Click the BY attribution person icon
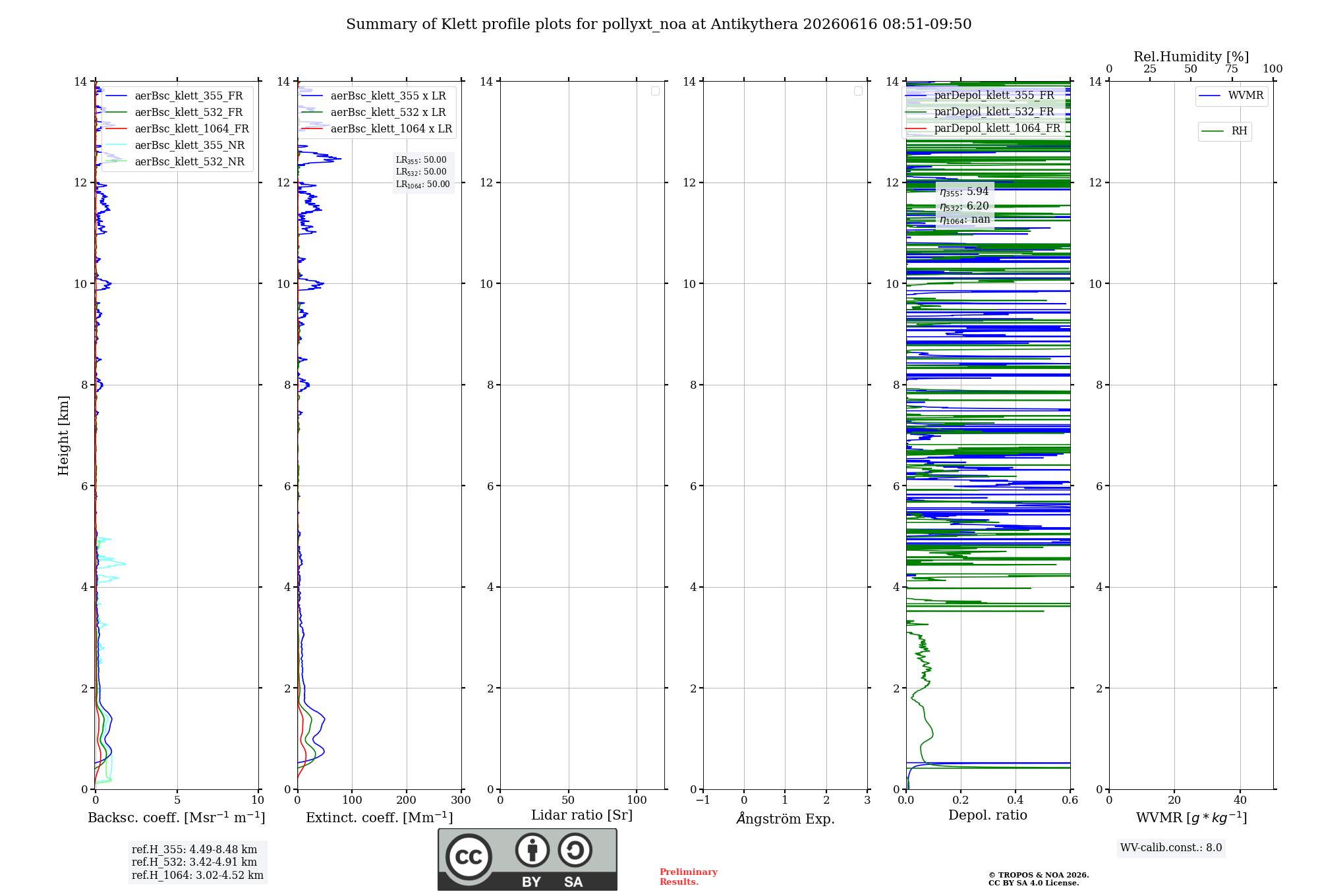The width and height of the screenshot is (1318, 896). pos(532,850)
